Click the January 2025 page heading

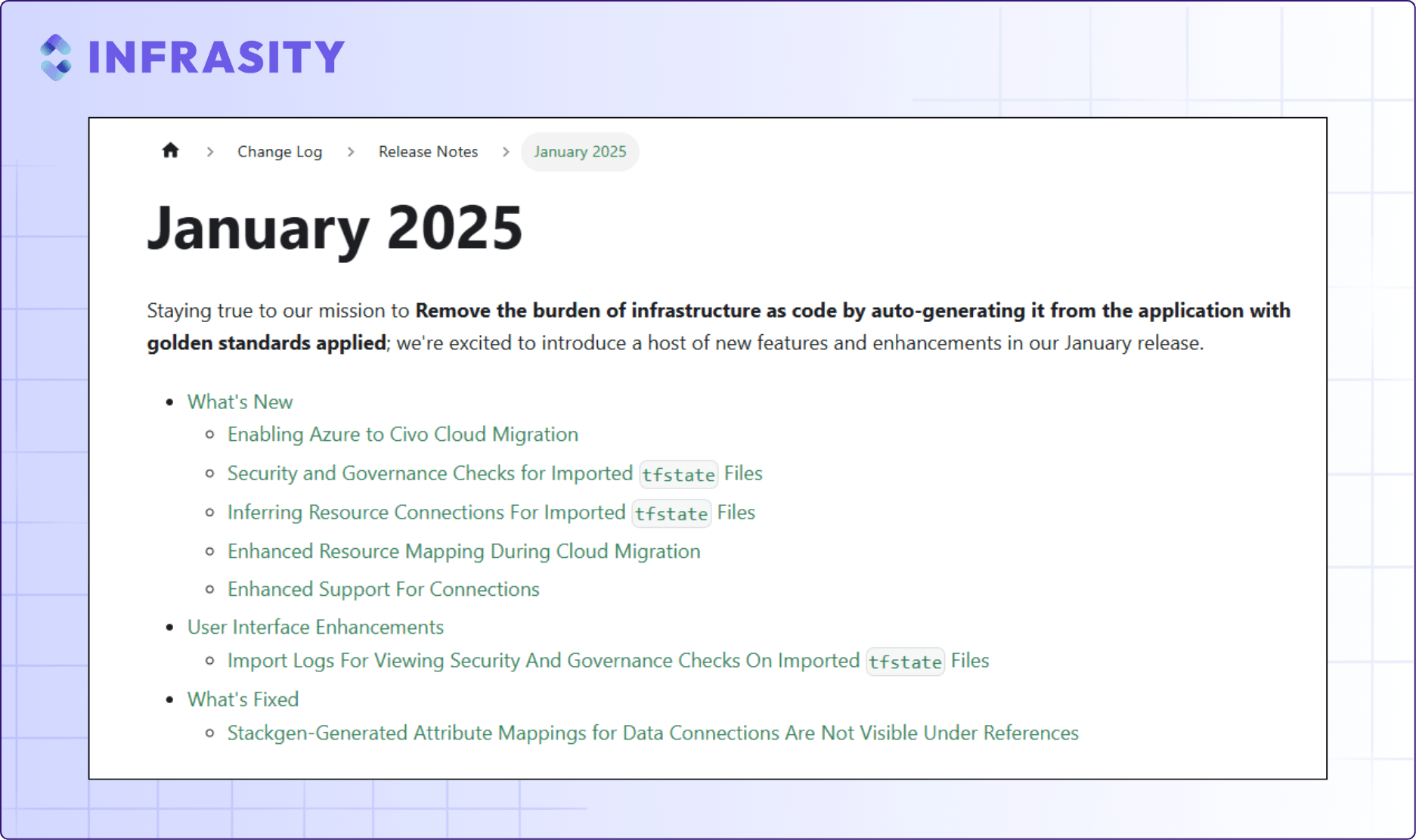coord(335,228)
